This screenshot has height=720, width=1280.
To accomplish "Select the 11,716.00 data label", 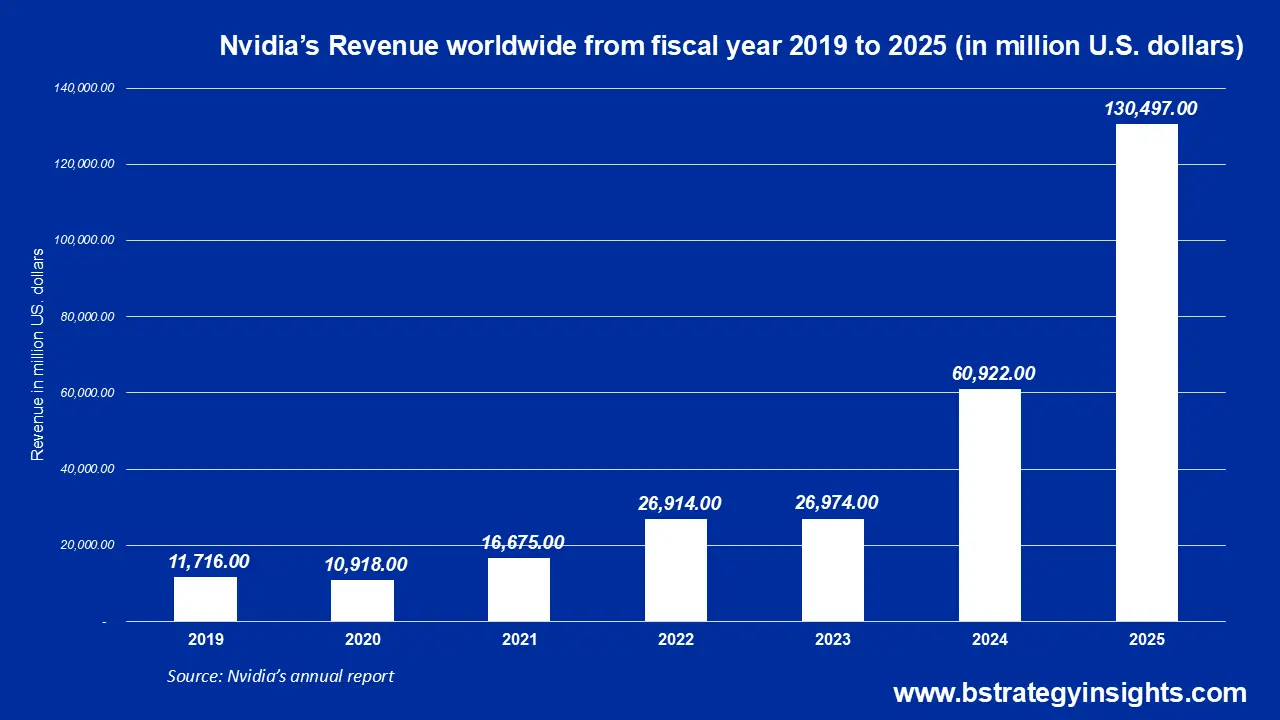I will click(209, 562).
